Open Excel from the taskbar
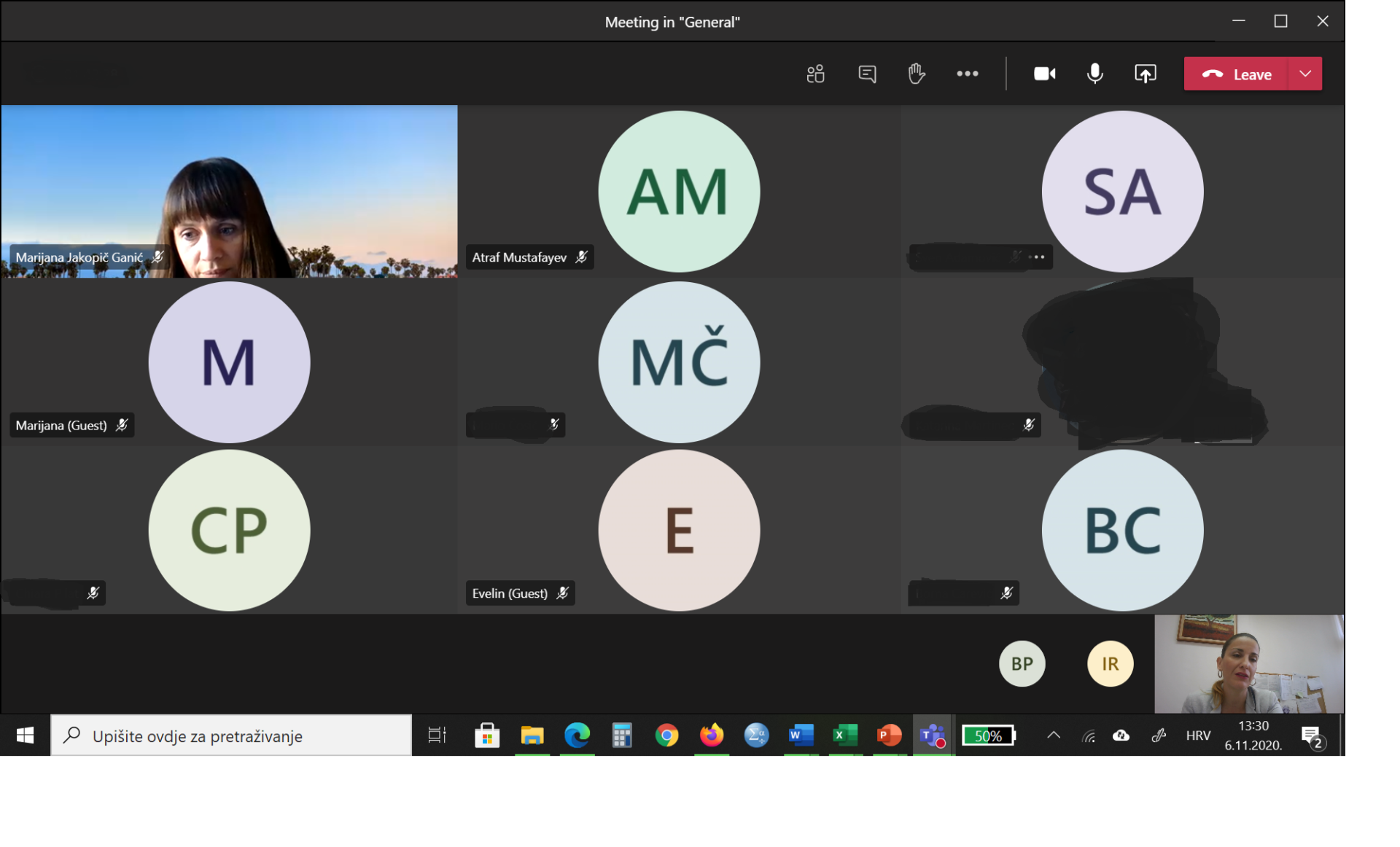Viewport: 1400px width, 847px height. point(844,735)
